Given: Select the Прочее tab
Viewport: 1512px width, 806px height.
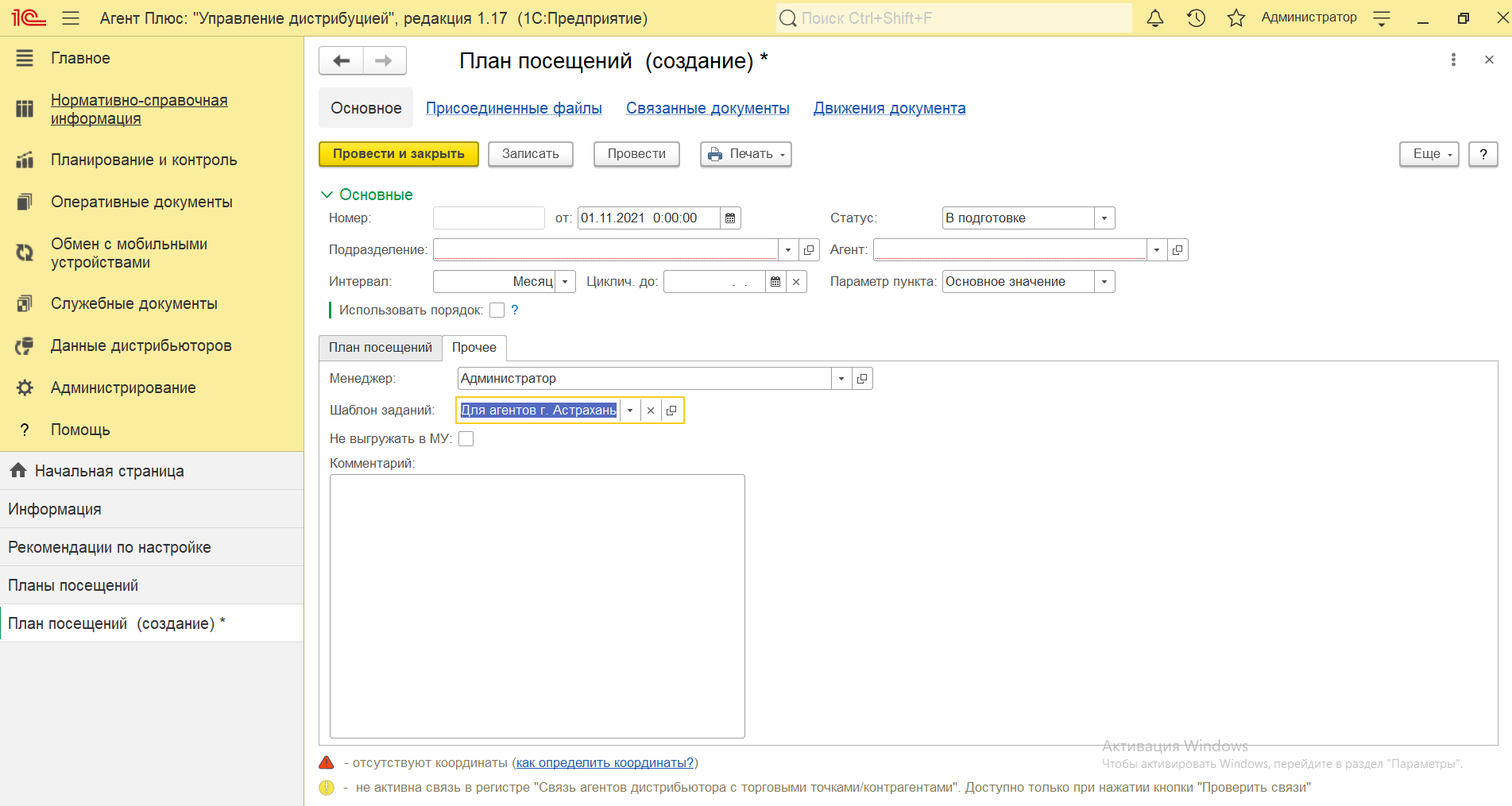Looking at the screenshot, I should [x=474, y=347].
